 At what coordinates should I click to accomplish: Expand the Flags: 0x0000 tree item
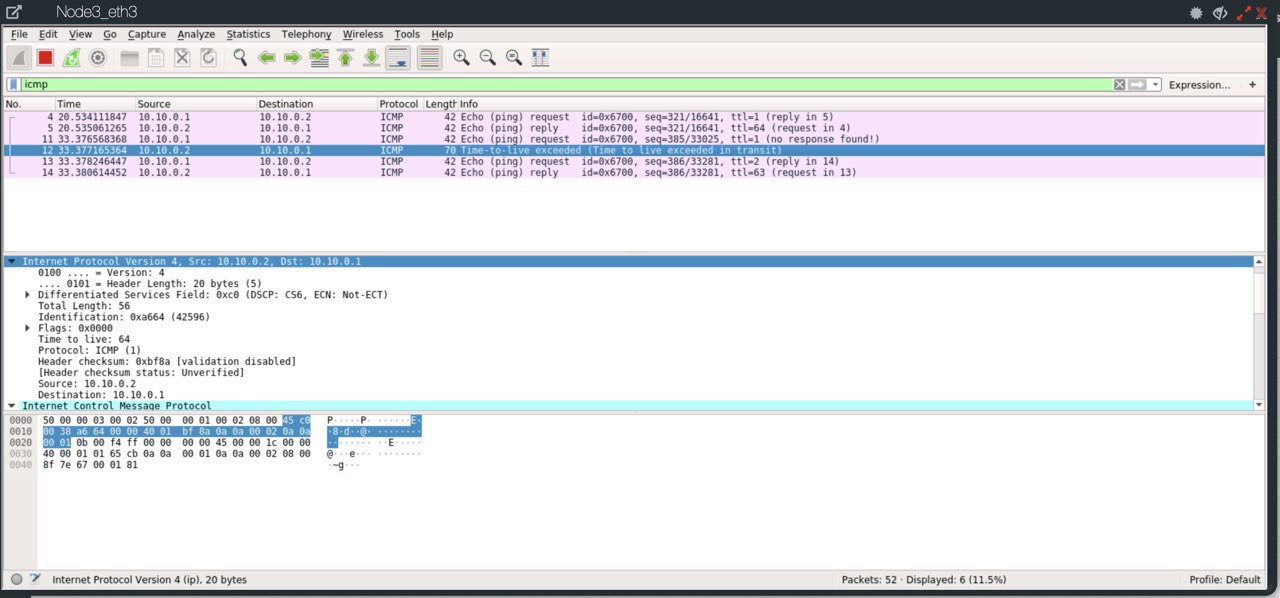coord(27,328)
